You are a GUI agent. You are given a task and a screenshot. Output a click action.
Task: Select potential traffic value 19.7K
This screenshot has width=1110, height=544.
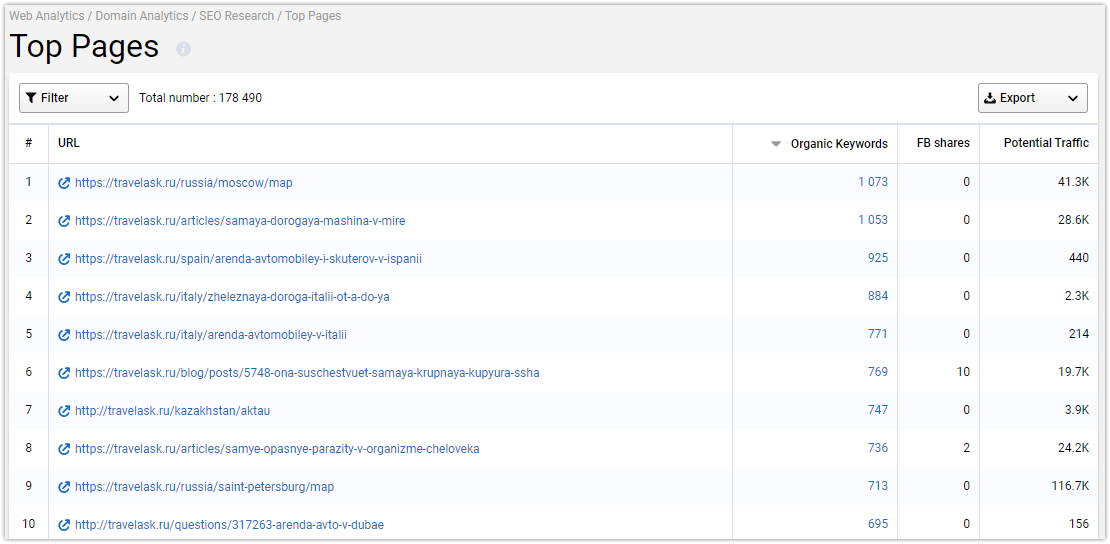click(1073, 372)
